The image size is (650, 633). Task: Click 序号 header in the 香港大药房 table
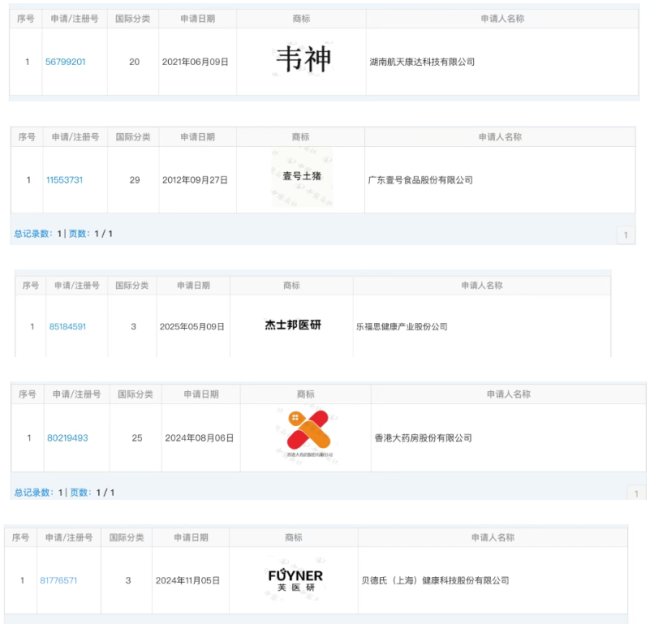tap(27, 394)
